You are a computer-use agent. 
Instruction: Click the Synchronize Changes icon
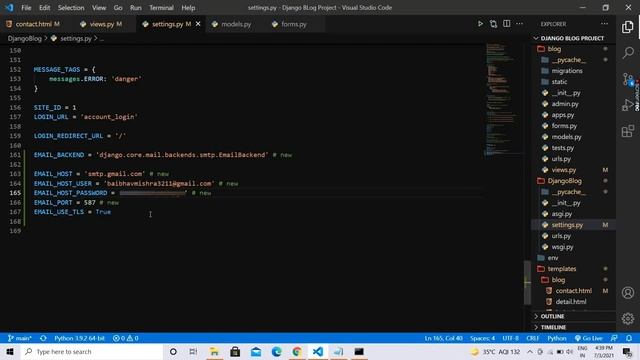[43, 338]
